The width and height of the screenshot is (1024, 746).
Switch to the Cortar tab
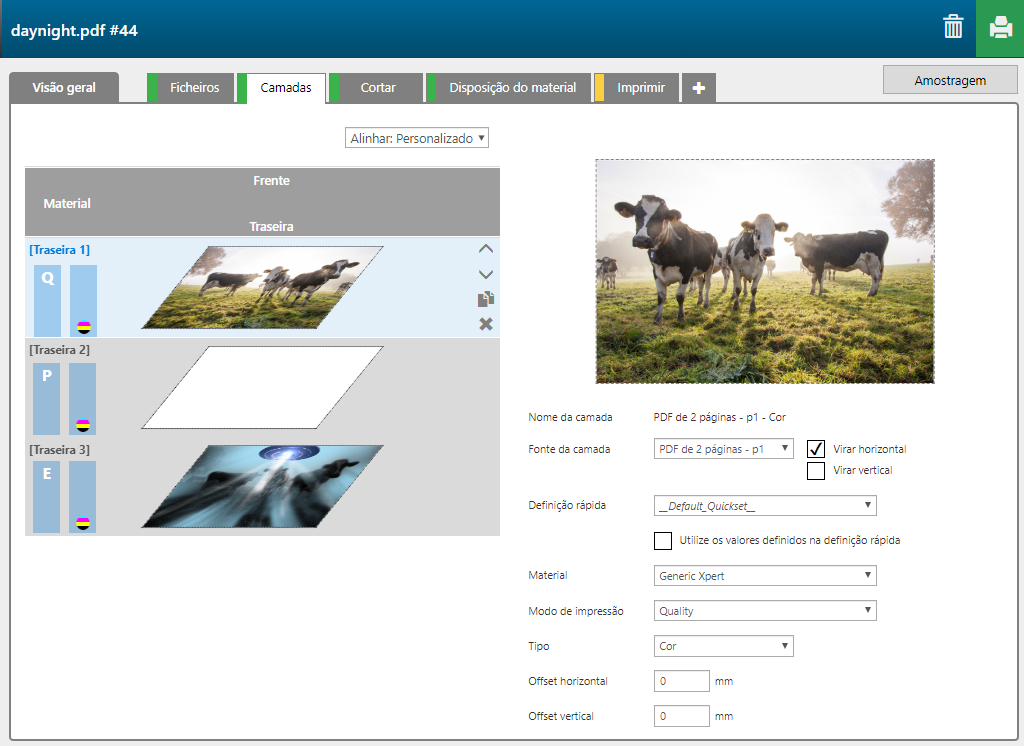pos(378,88)
